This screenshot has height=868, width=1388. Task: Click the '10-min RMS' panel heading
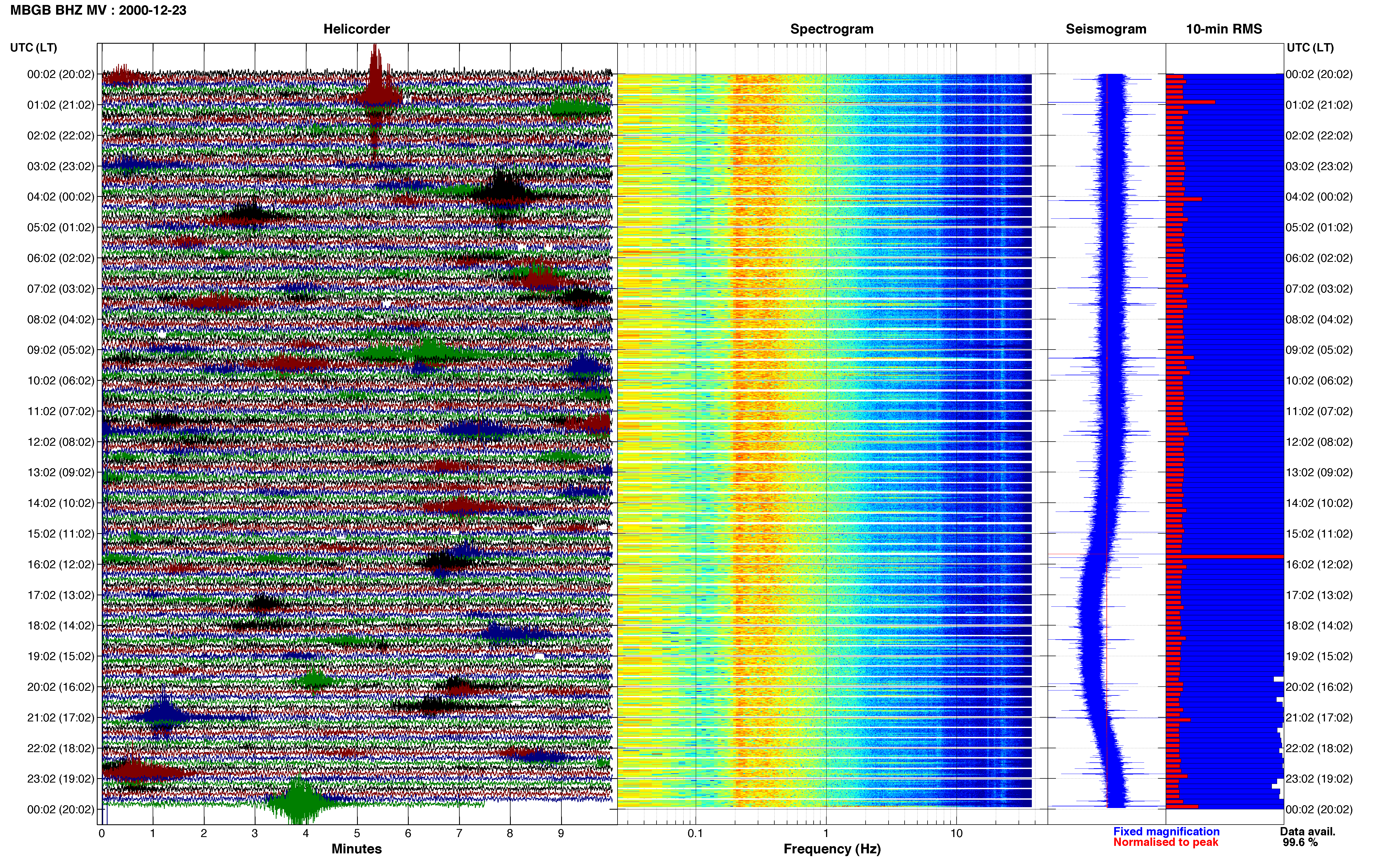click(1224, 29)
